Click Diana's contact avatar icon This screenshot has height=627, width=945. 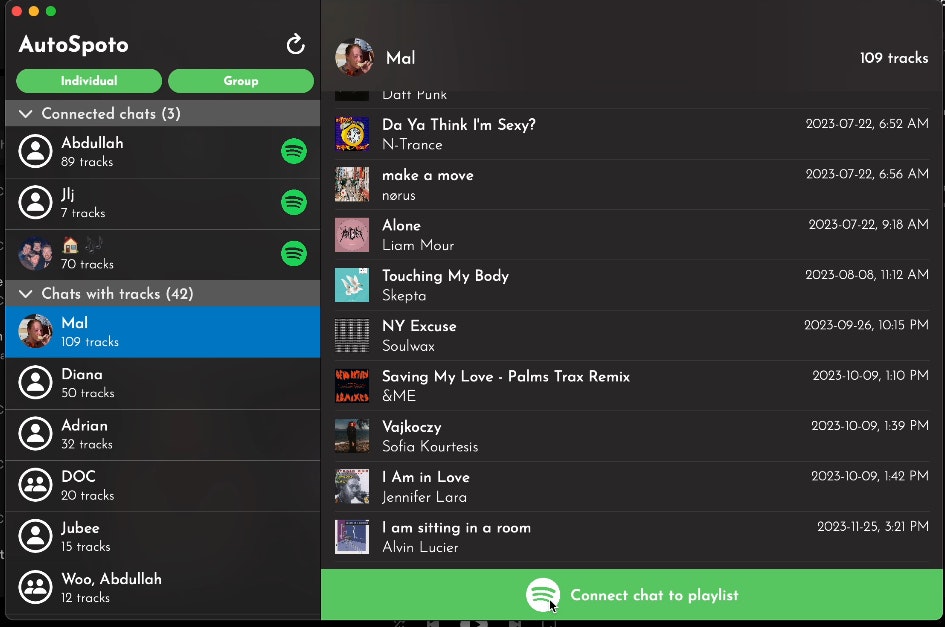[x=36, y=382]
